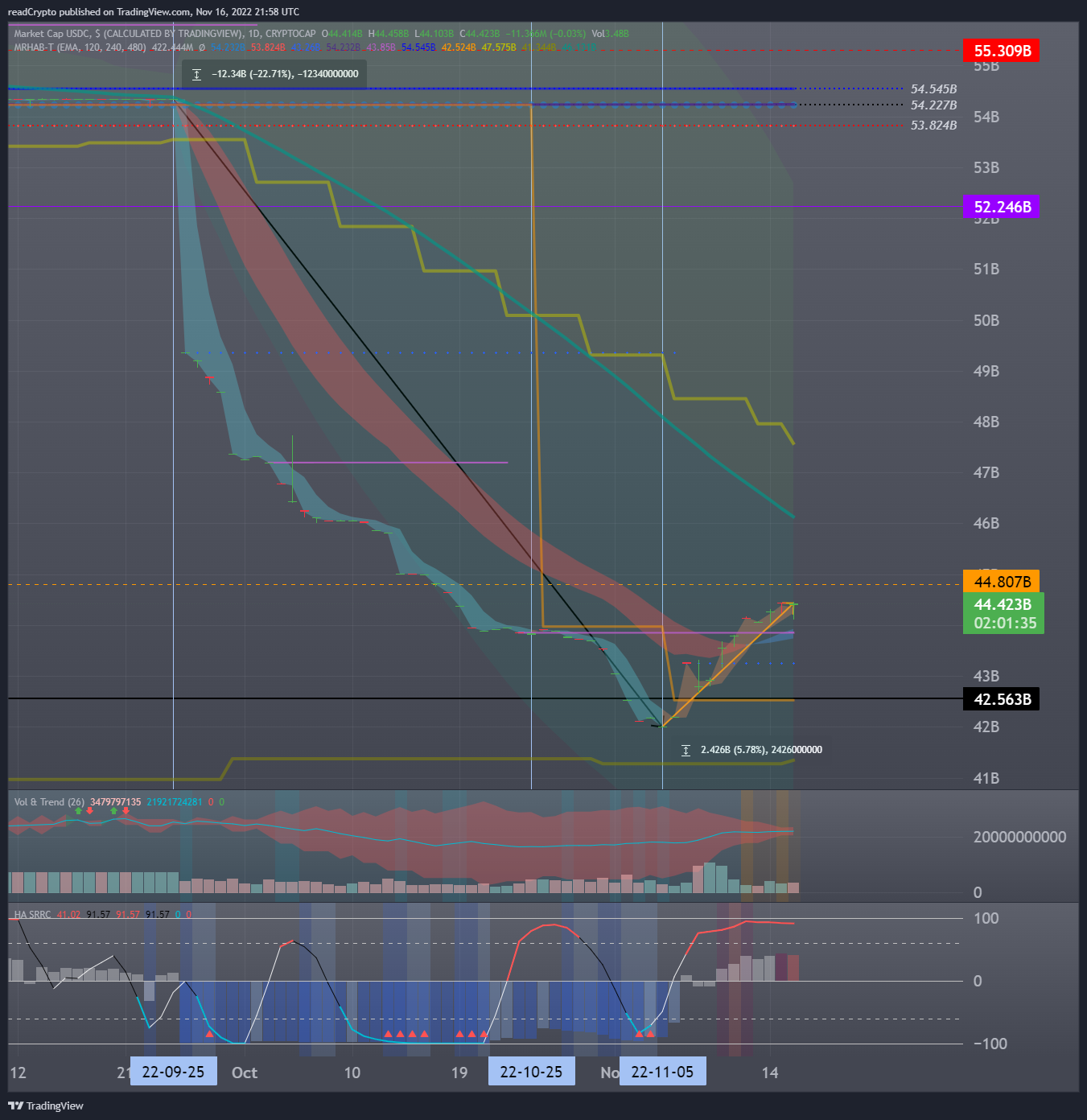Click the 50B tick on price axis

click(986, 320)
